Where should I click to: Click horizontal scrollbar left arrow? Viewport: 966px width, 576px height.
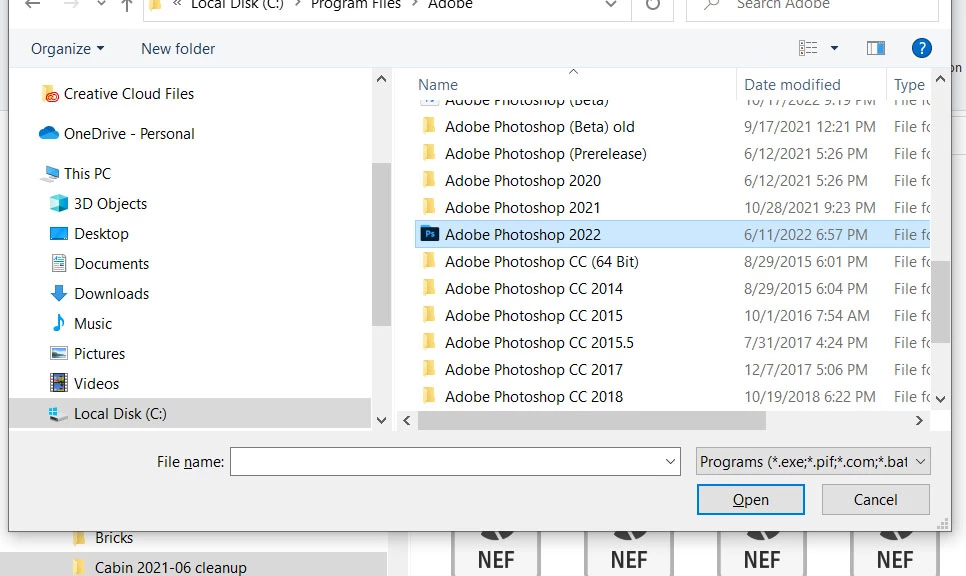point(407,421)
